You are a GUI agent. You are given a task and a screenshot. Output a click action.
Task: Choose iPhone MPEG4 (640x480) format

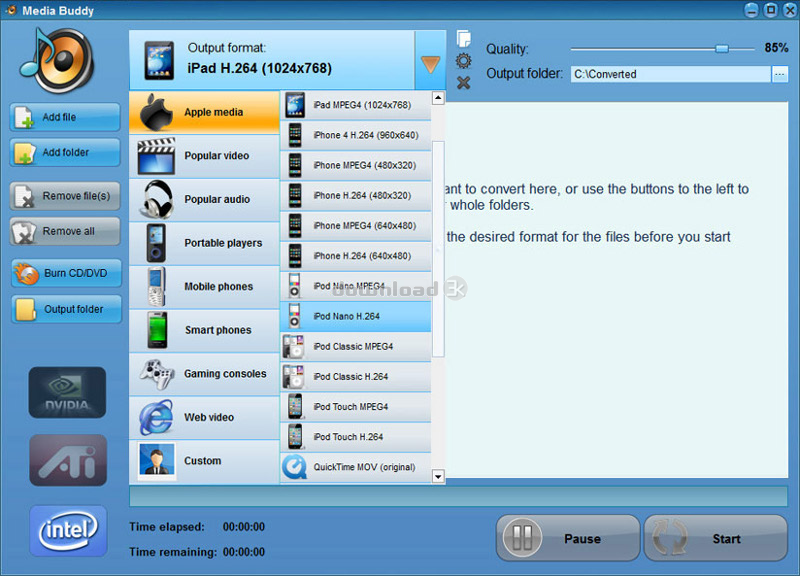coord(356,226)
